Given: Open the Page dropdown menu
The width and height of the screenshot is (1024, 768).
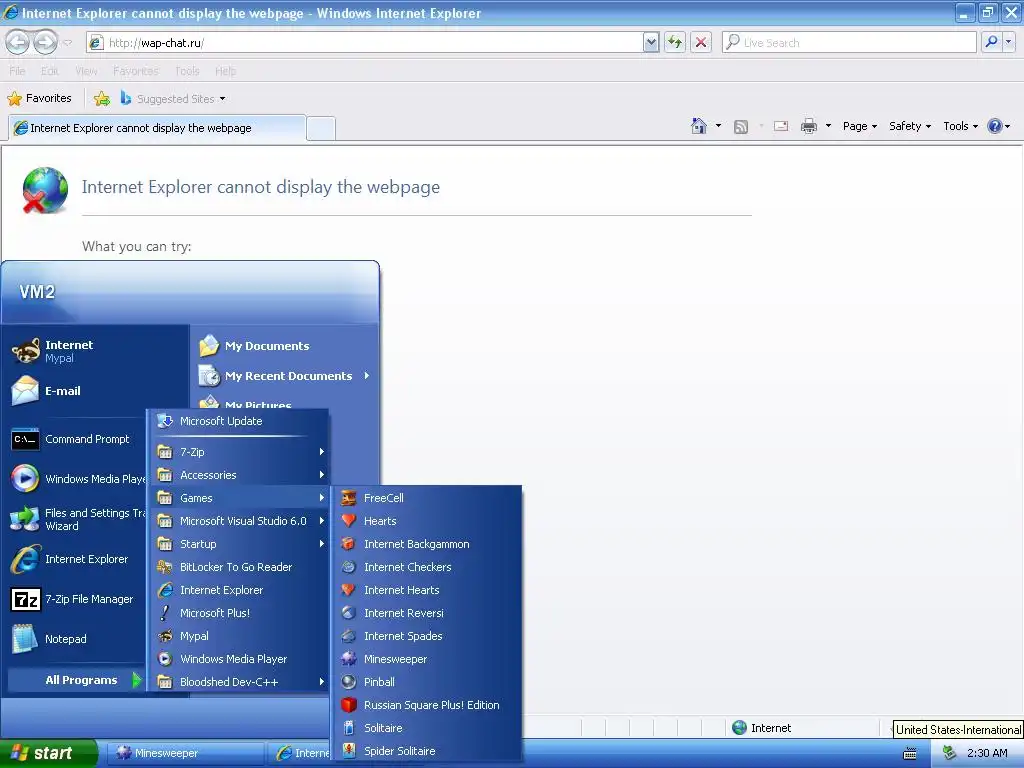Looking at the screenshot, I should coord(859,126).
